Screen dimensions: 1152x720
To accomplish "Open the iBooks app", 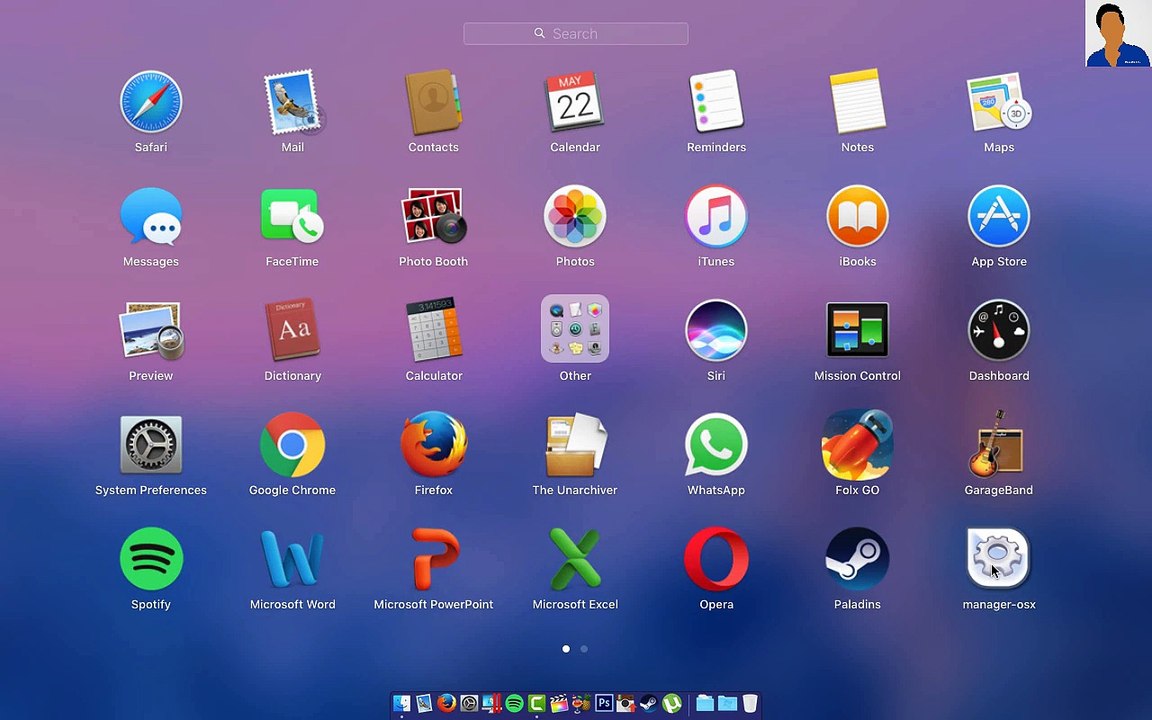I will pos(857,216).
